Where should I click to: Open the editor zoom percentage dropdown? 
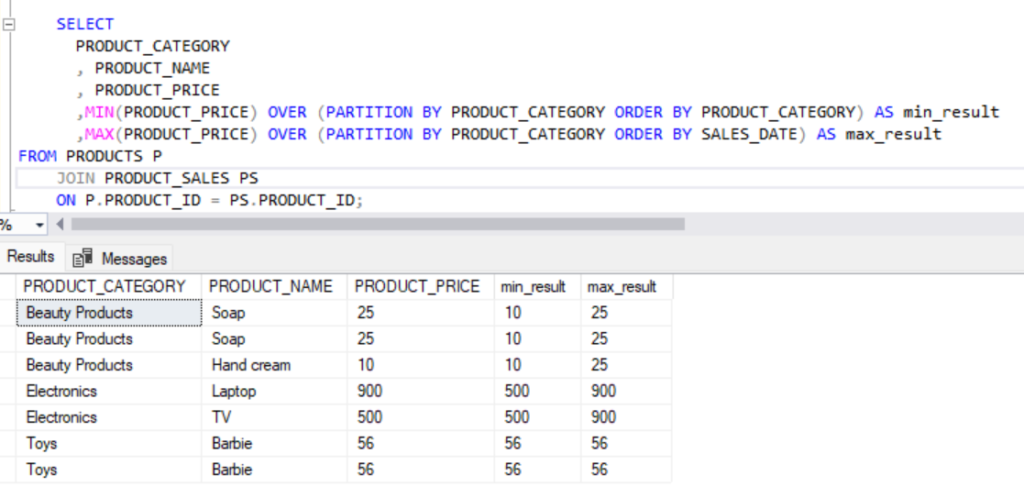40,224
